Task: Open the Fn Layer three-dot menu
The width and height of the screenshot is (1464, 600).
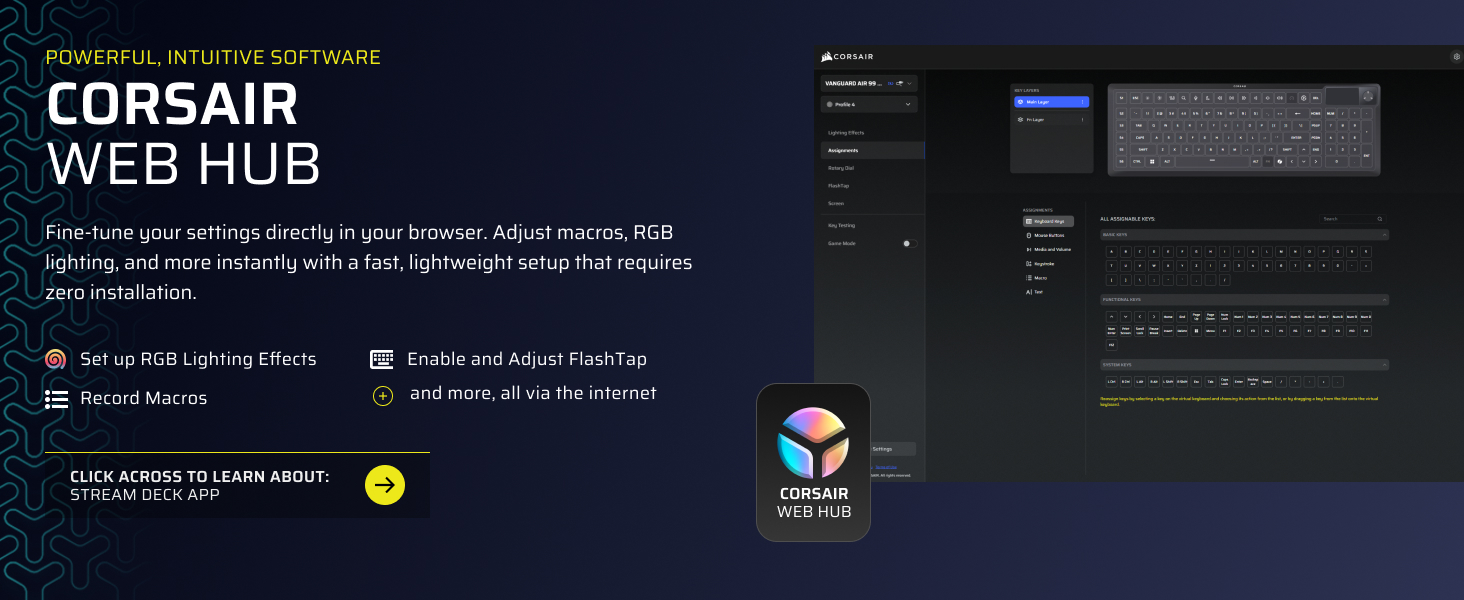Action: [x=1082, y=119]
